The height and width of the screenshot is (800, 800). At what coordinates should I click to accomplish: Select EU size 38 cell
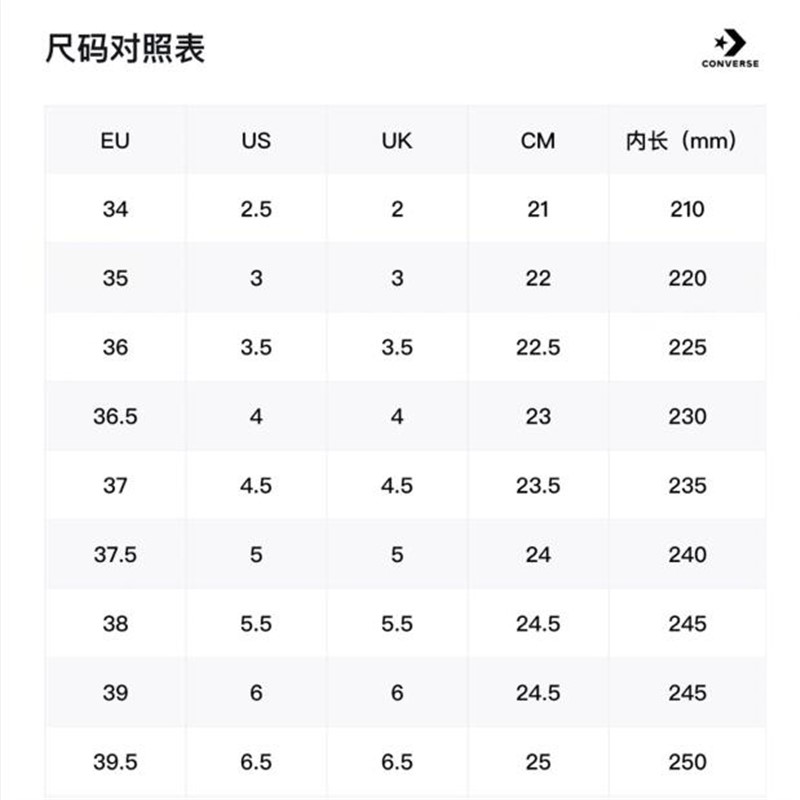click(115, 623)
